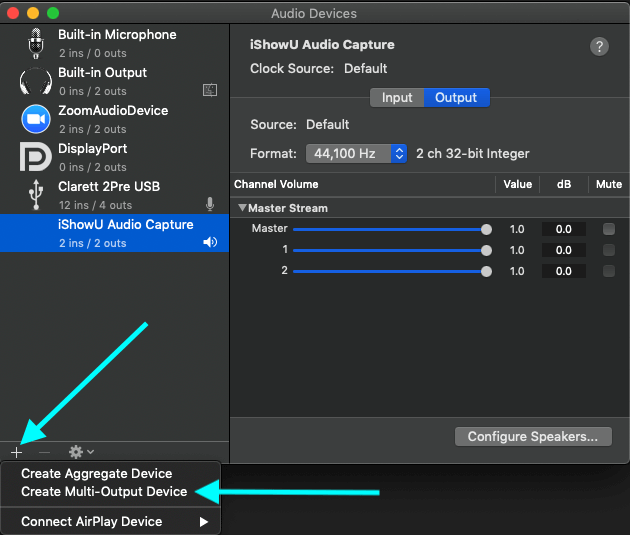The width and height of the screenshot is (630, 535).
Task: Click the plus add device button
Action: (16, 453)
